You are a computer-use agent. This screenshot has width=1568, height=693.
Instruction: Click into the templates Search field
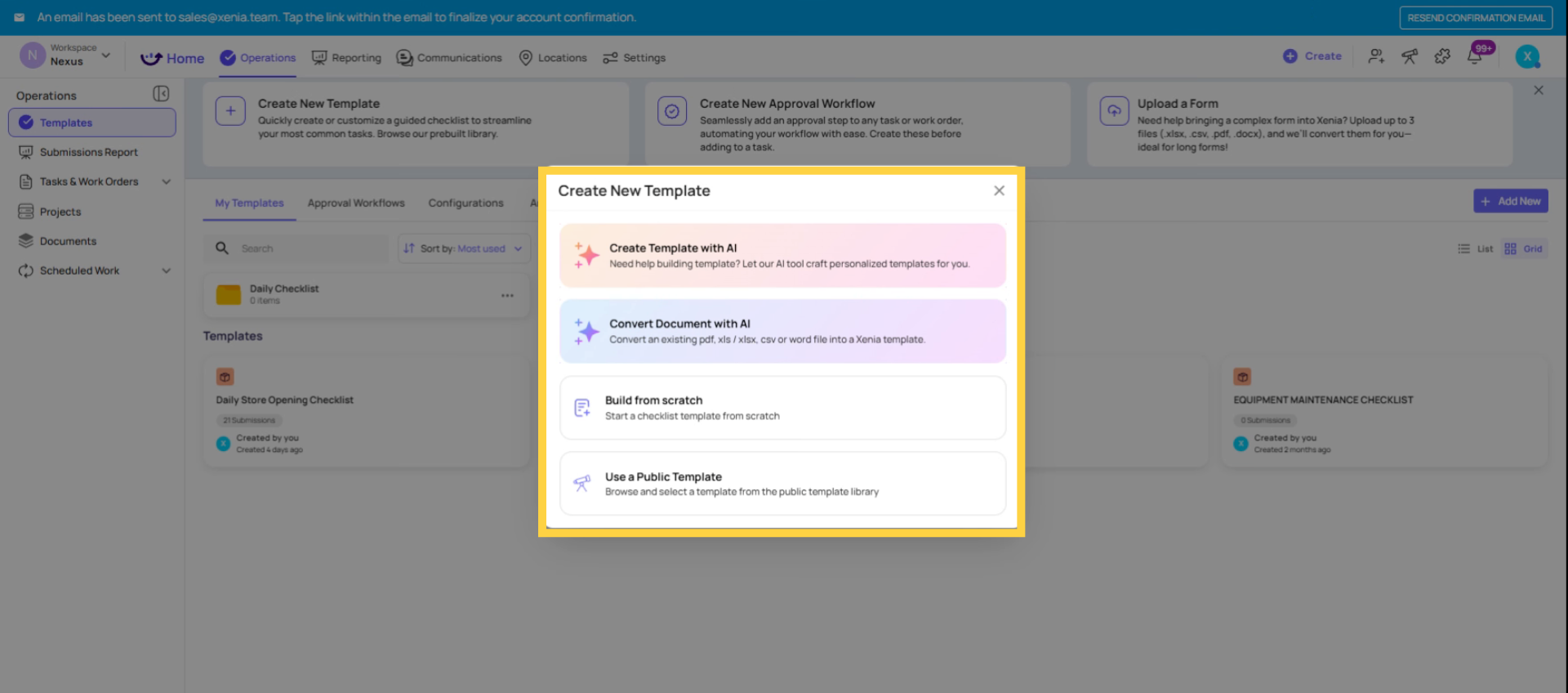coord(296,248)
